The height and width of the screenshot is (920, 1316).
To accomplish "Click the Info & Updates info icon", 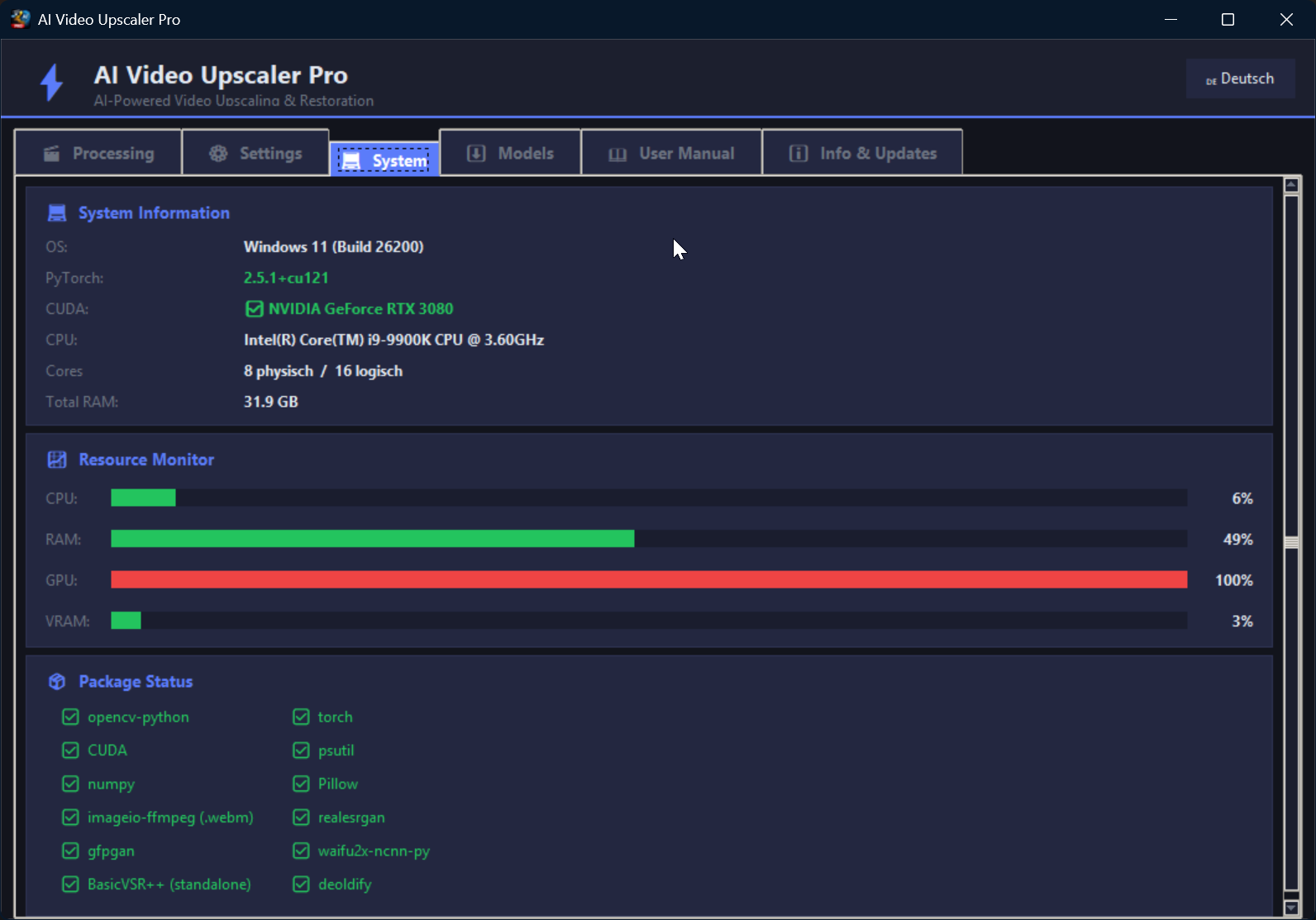I will 799,154.
